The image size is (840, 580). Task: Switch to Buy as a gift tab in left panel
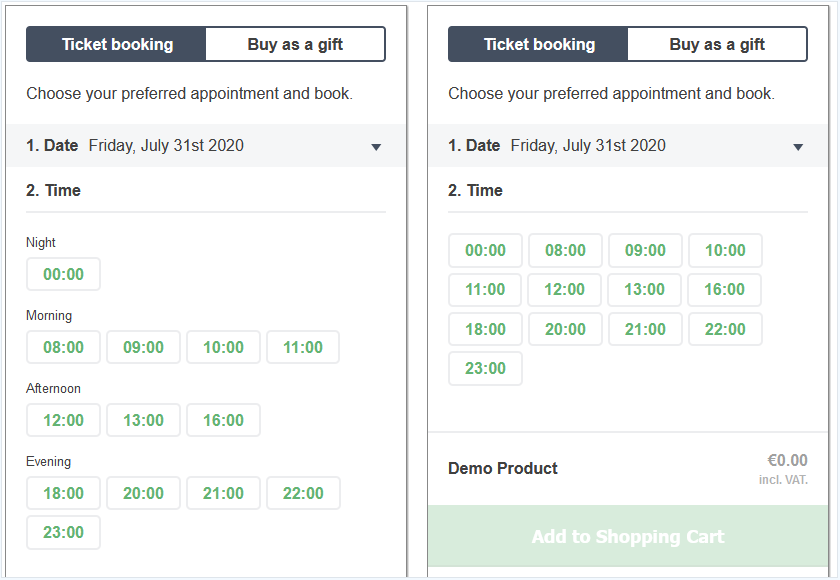pyautogui.click(x=295, y=44)
